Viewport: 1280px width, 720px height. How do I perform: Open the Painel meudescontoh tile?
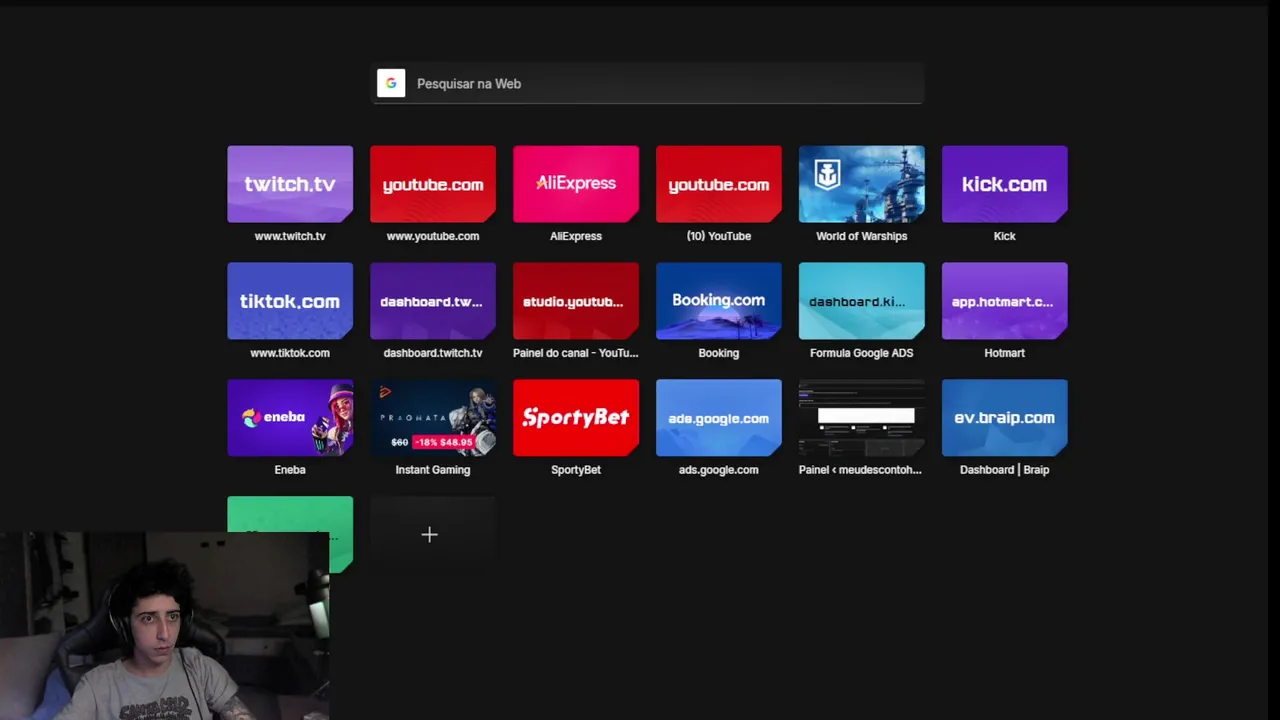862,418
